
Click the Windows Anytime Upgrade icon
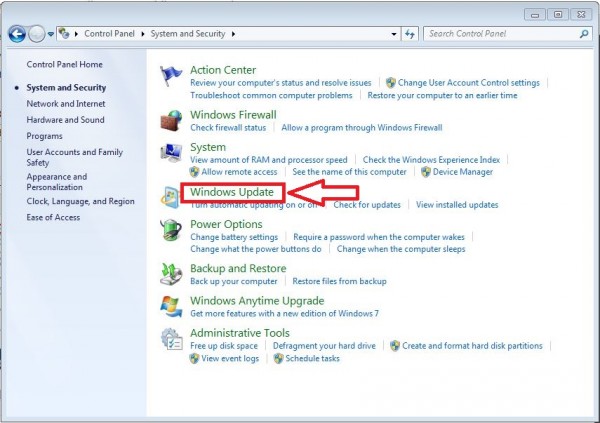(171, 306)
